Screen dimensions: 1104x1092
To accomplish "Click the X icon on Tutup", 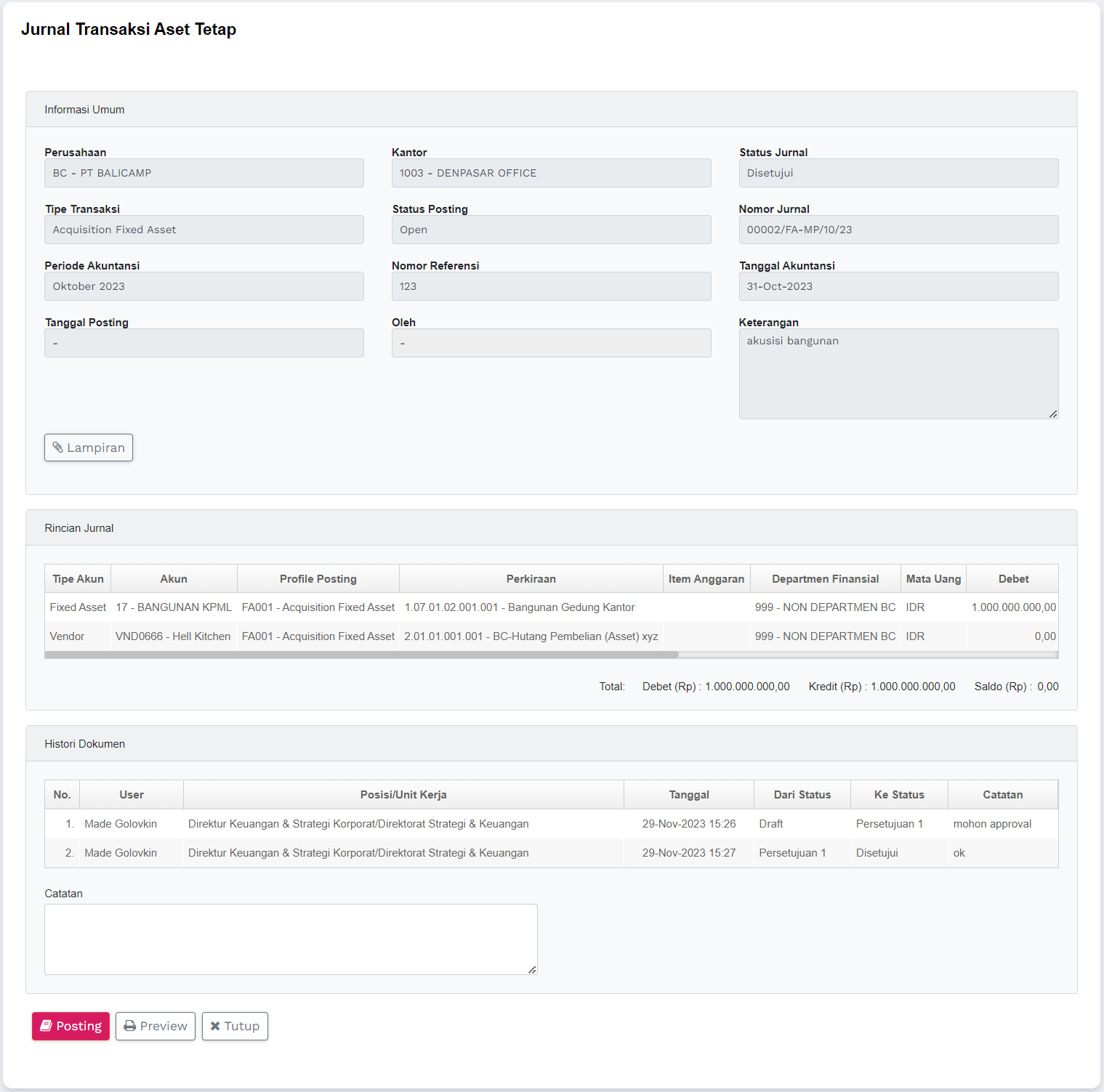I will [215, 1026].
